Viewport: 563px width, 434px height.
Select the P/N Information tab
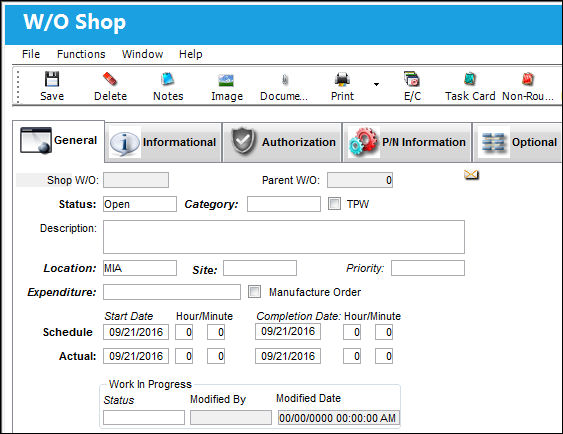[407, 143]
